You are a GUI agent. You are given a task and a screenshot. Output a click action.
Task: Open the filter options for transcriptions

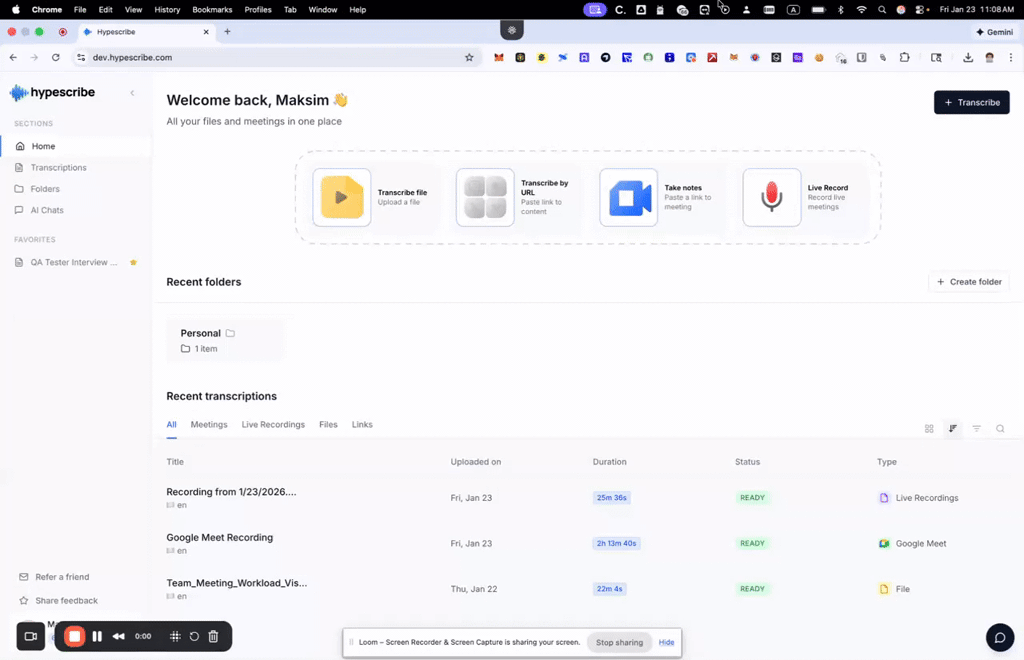(x=977, y=429)
